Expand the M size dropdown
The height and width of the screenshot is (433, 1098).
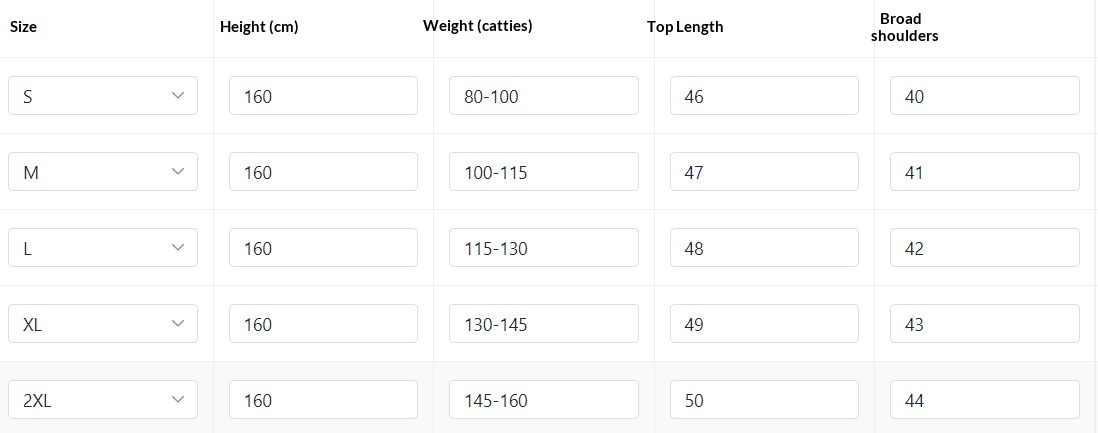(x=103, y=172)
